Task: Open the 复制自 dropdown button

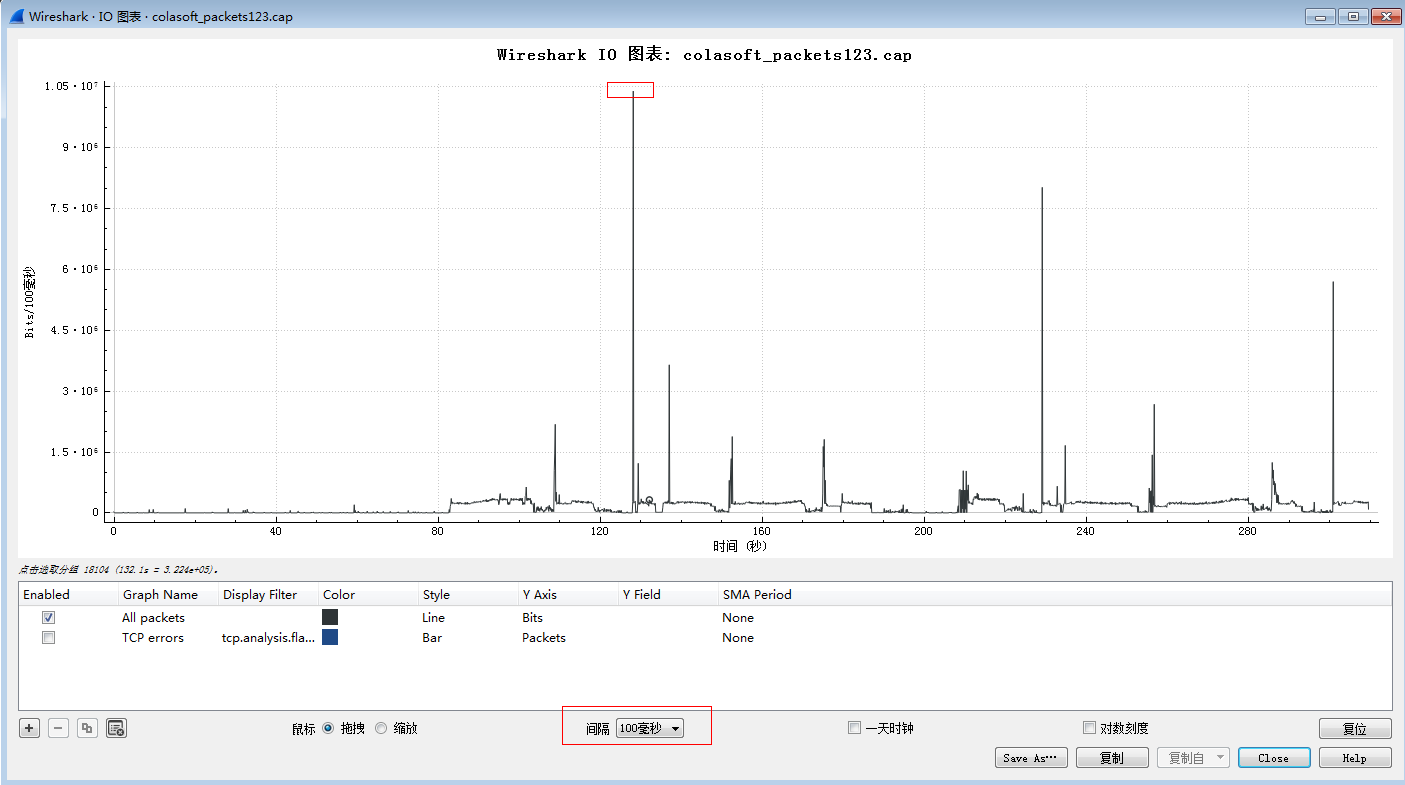Action: point(1193,758)
